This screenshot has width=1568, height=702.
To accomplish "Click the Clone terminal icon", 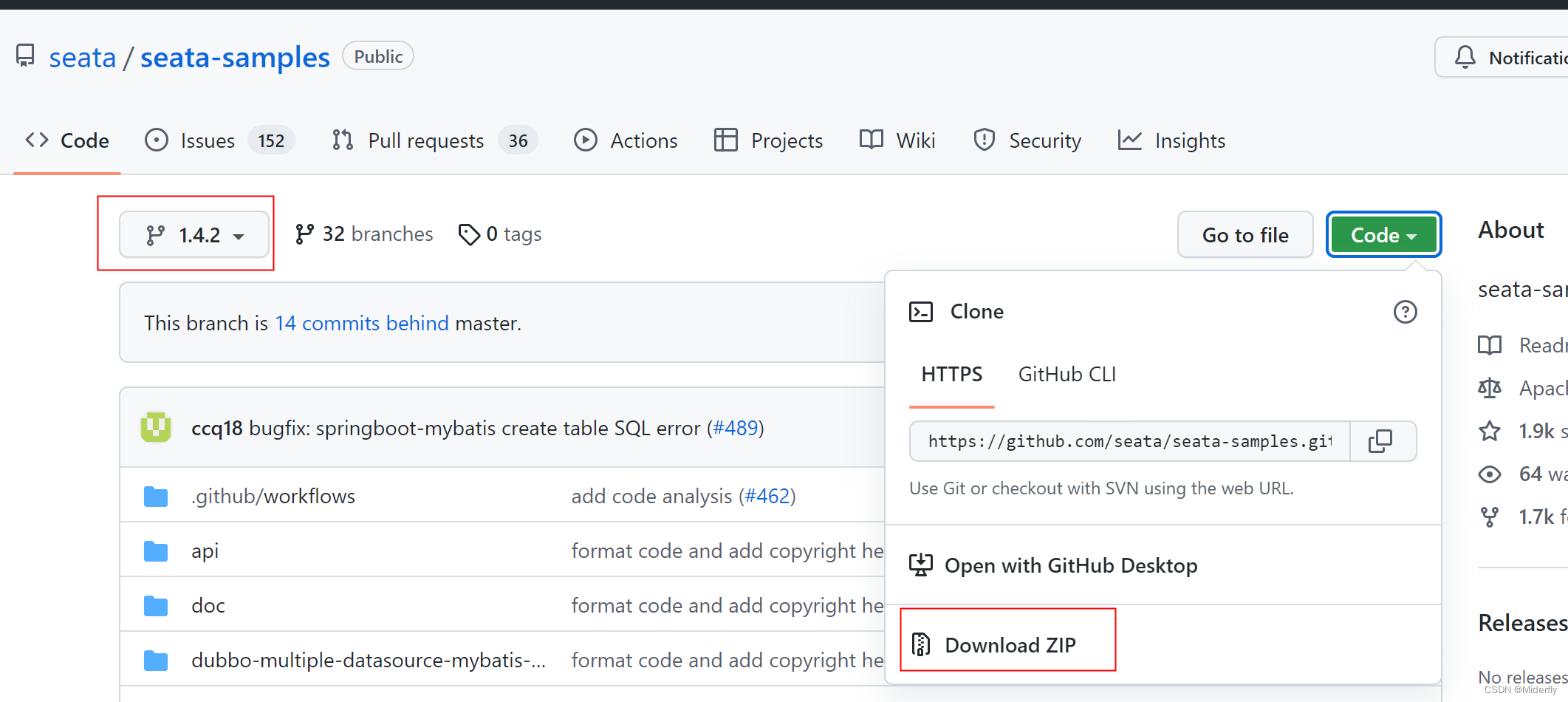I will (921, 312).
